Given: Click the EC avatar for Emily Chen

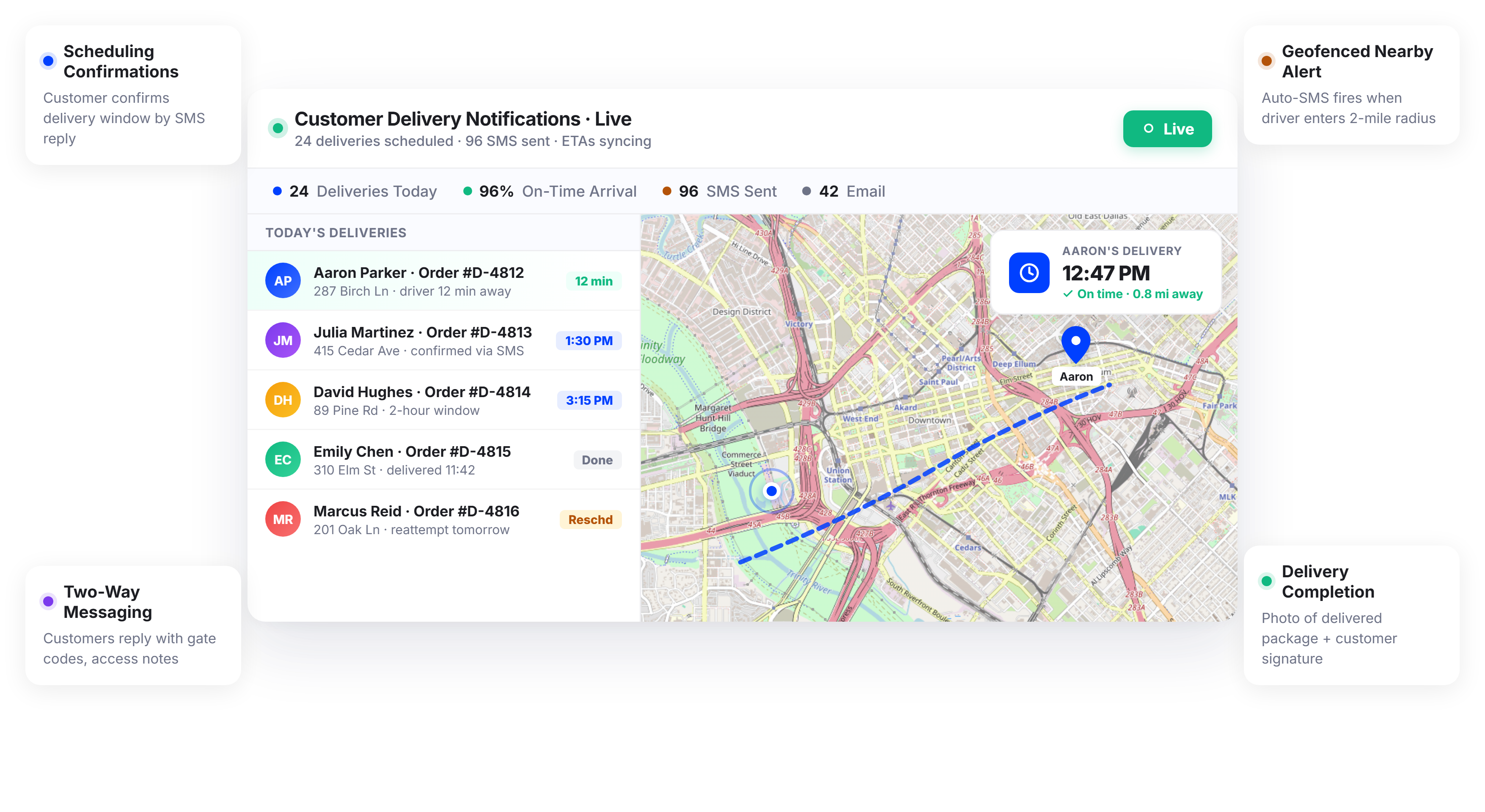Looking at the screenshot, I should (x=283, y=459).
